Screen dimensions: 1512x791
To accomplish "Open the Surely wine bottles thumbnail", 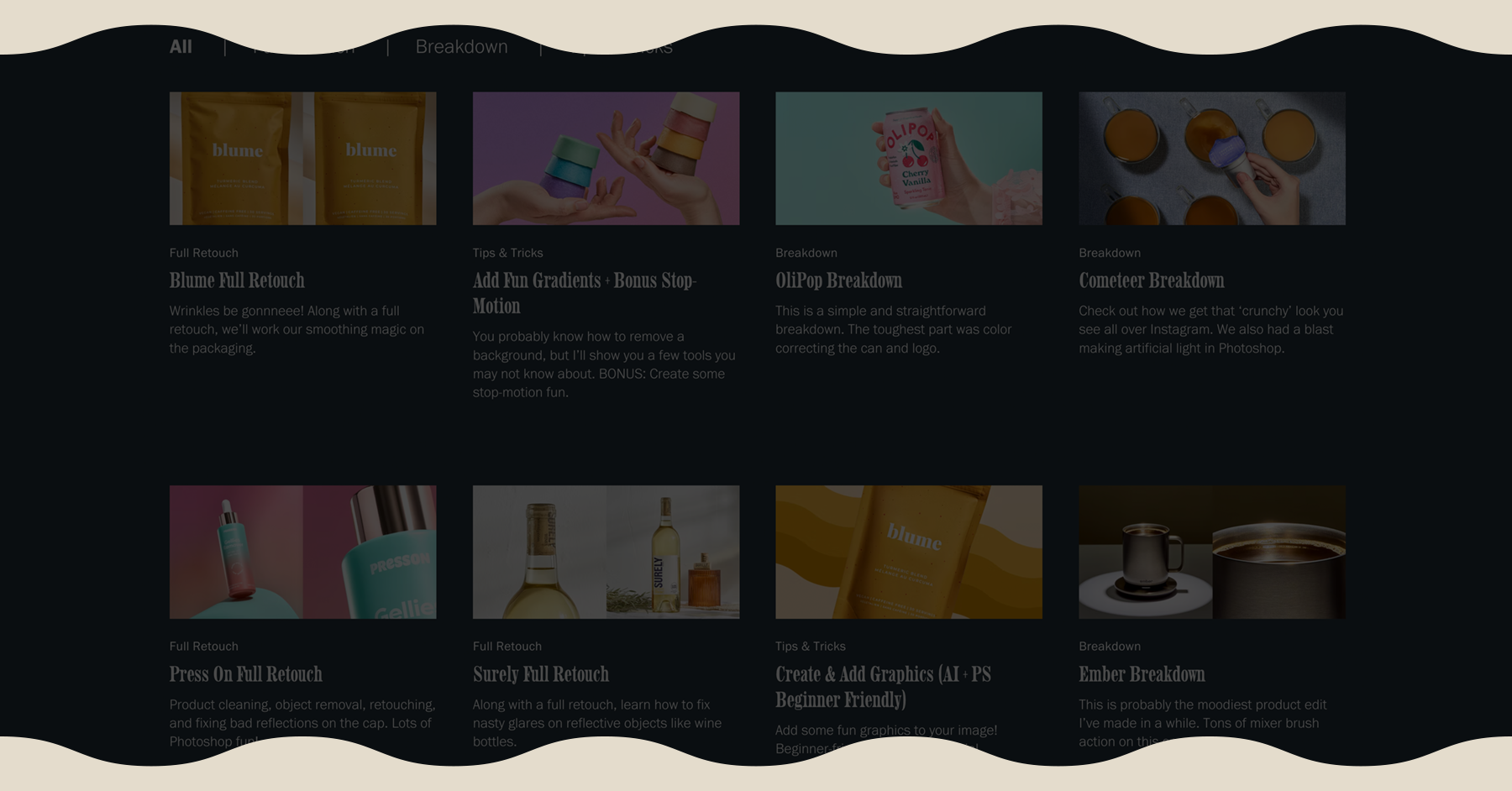I will coord(606,552).
